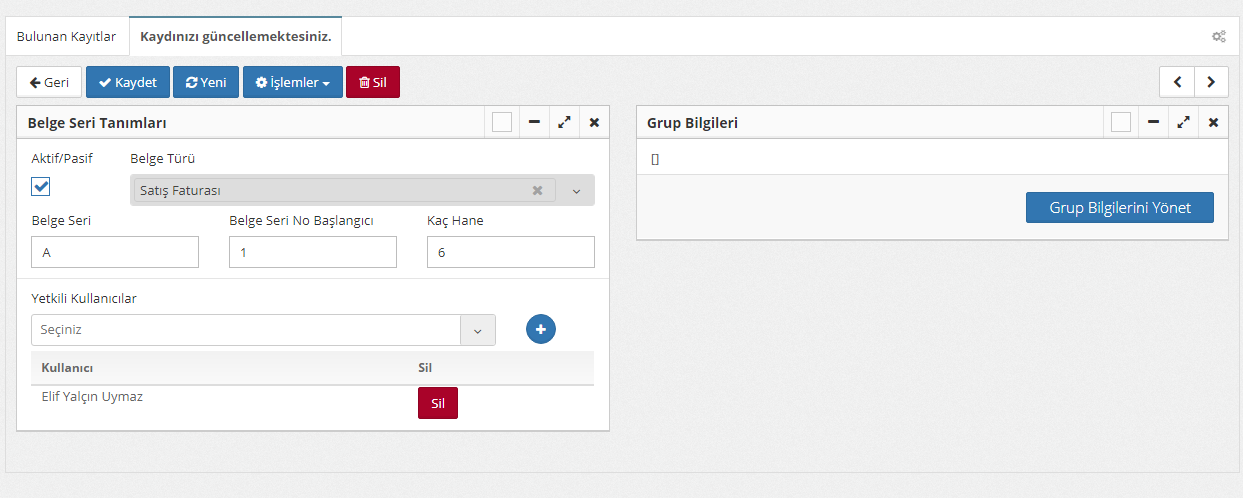
Task: Open the Belge Türü dropdown arrow
Action: click(576, 191)
